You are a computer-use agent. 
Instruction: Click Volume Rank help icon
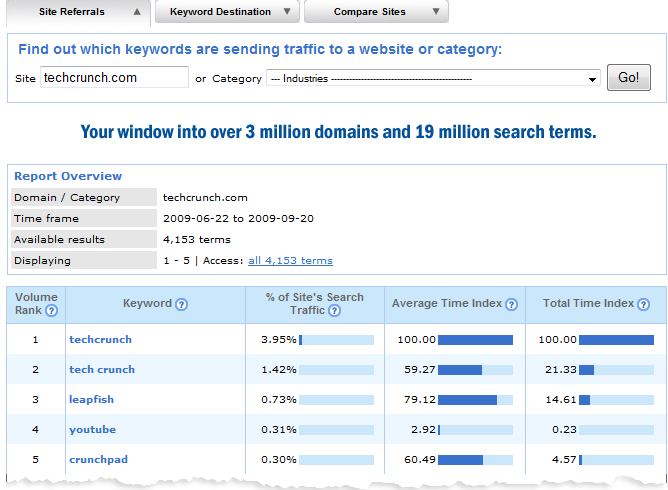pos(51,311)
